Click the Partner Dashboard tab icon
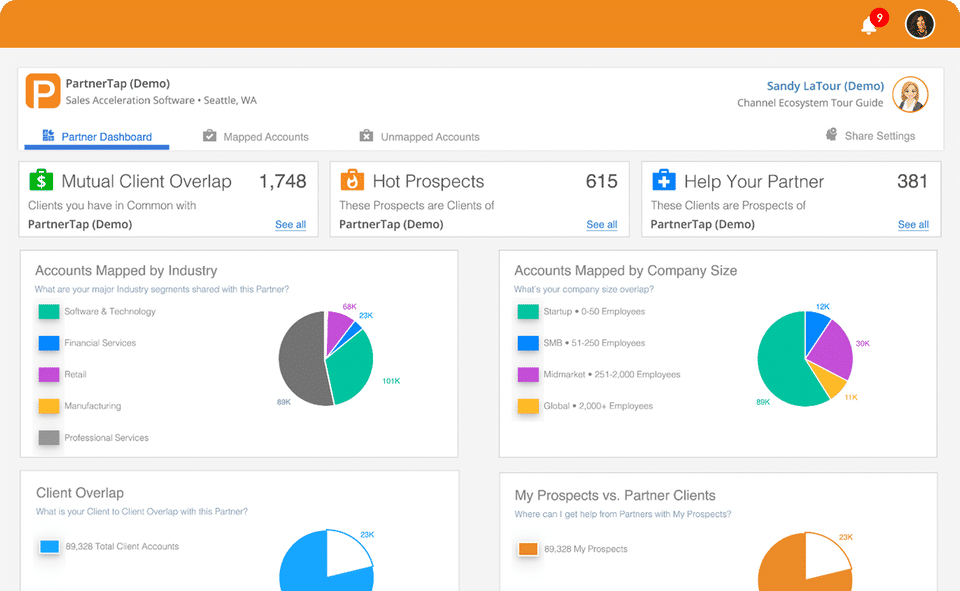 pos(48,135)
